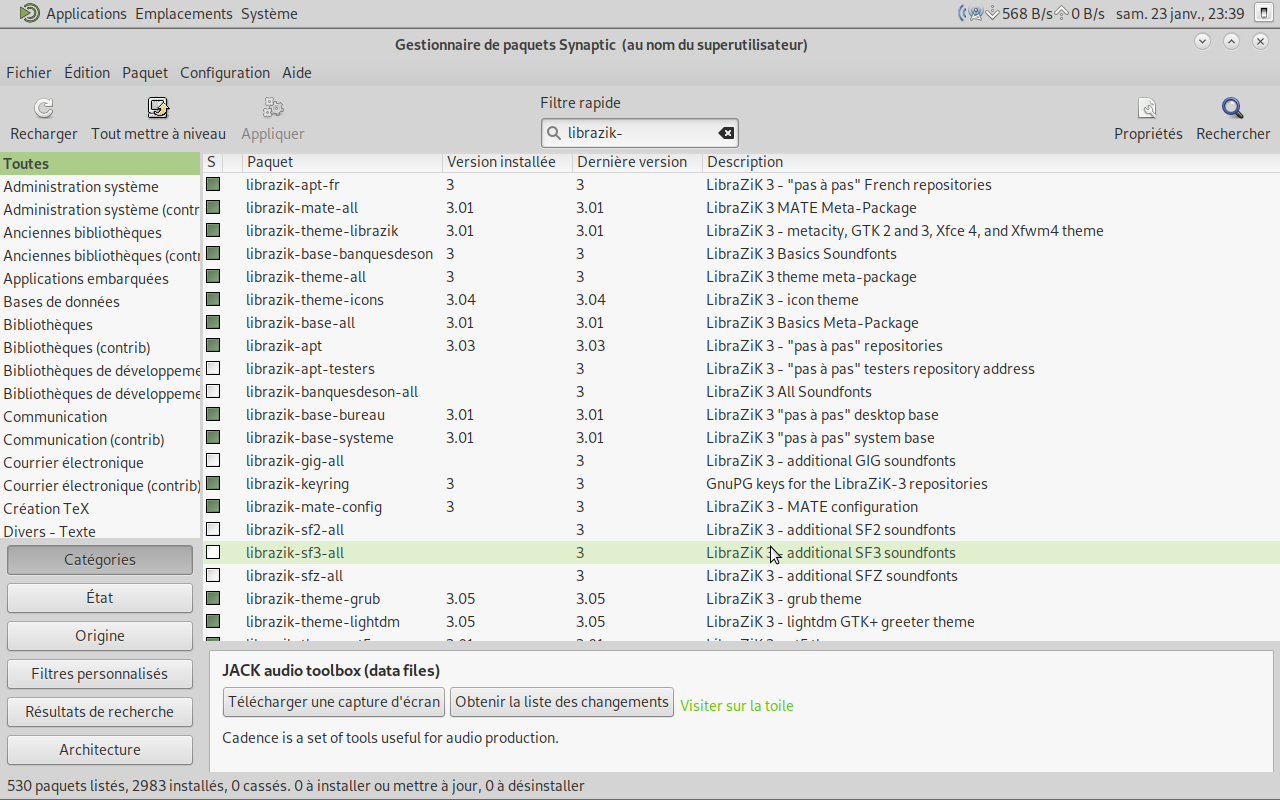The width and height of the screenshot is (1280, 800).
Task: Open the Configuration menu
Action: coord(225,72)
